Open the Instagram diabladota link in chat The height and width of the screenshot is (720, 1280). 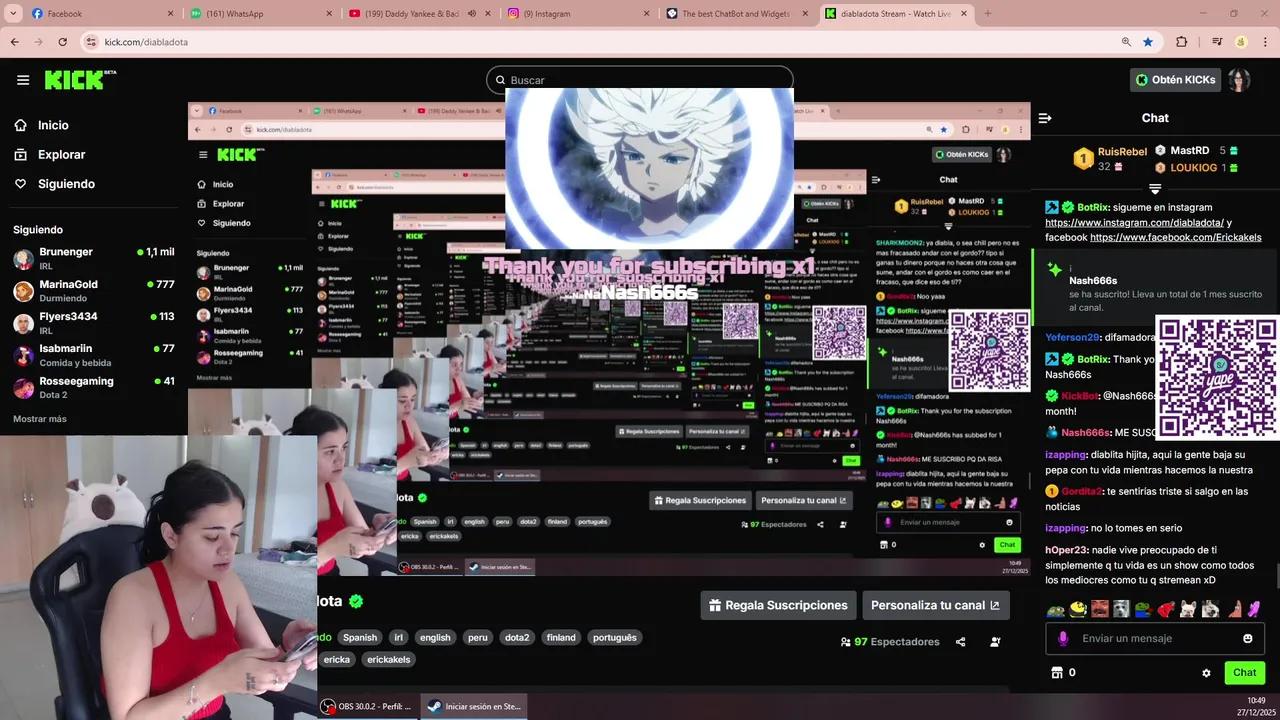click(1135, 222)
